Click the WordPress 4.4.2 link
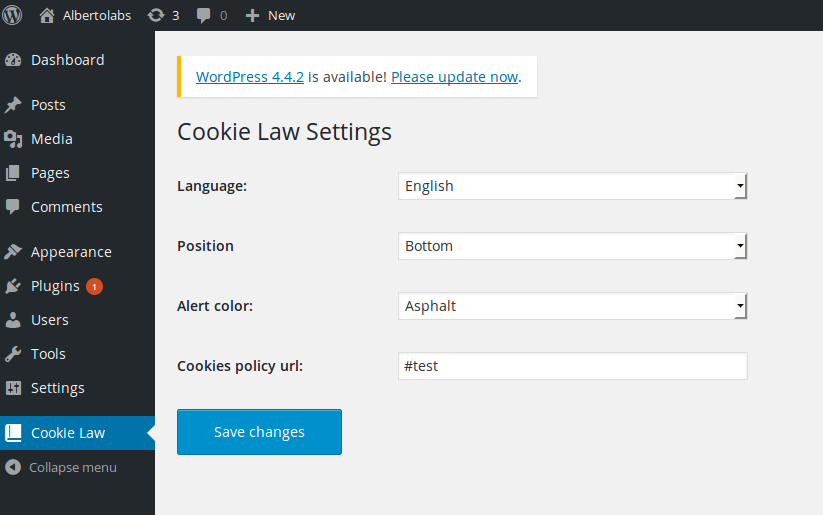Viewport: 823px width, 515px height. click(250, 77)
